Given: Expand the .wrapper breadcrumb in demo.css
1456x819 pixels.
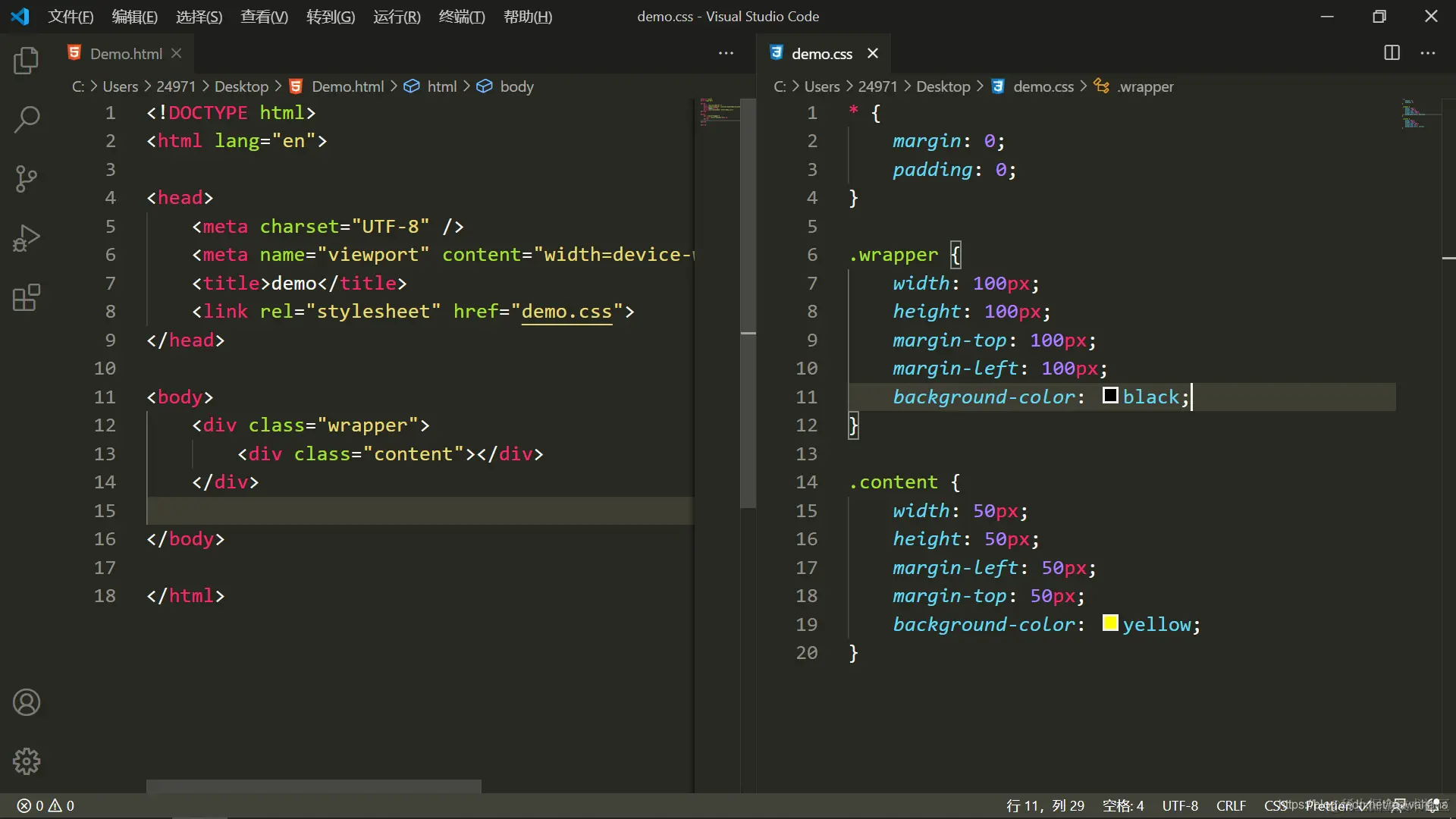Looking at the screenshot, I should (x=1144, y=86).
